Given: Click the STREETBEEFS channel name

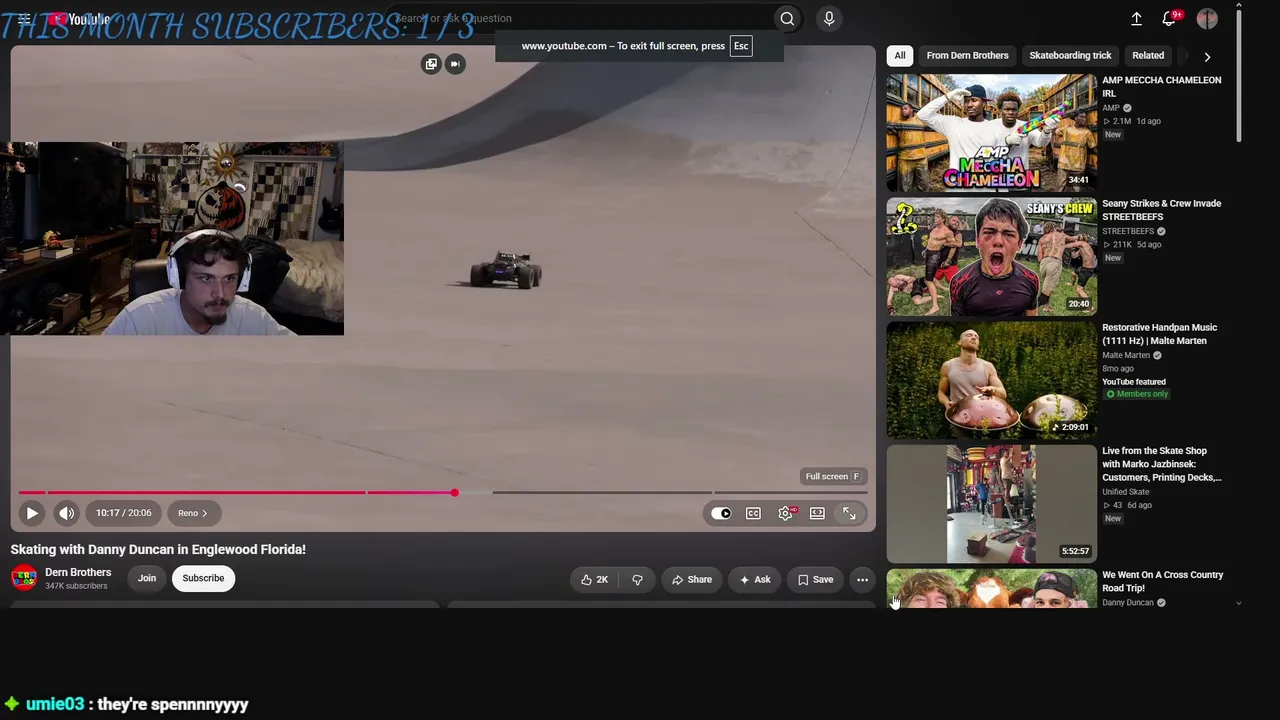Looking at the screenshot, I should 1128,231.
